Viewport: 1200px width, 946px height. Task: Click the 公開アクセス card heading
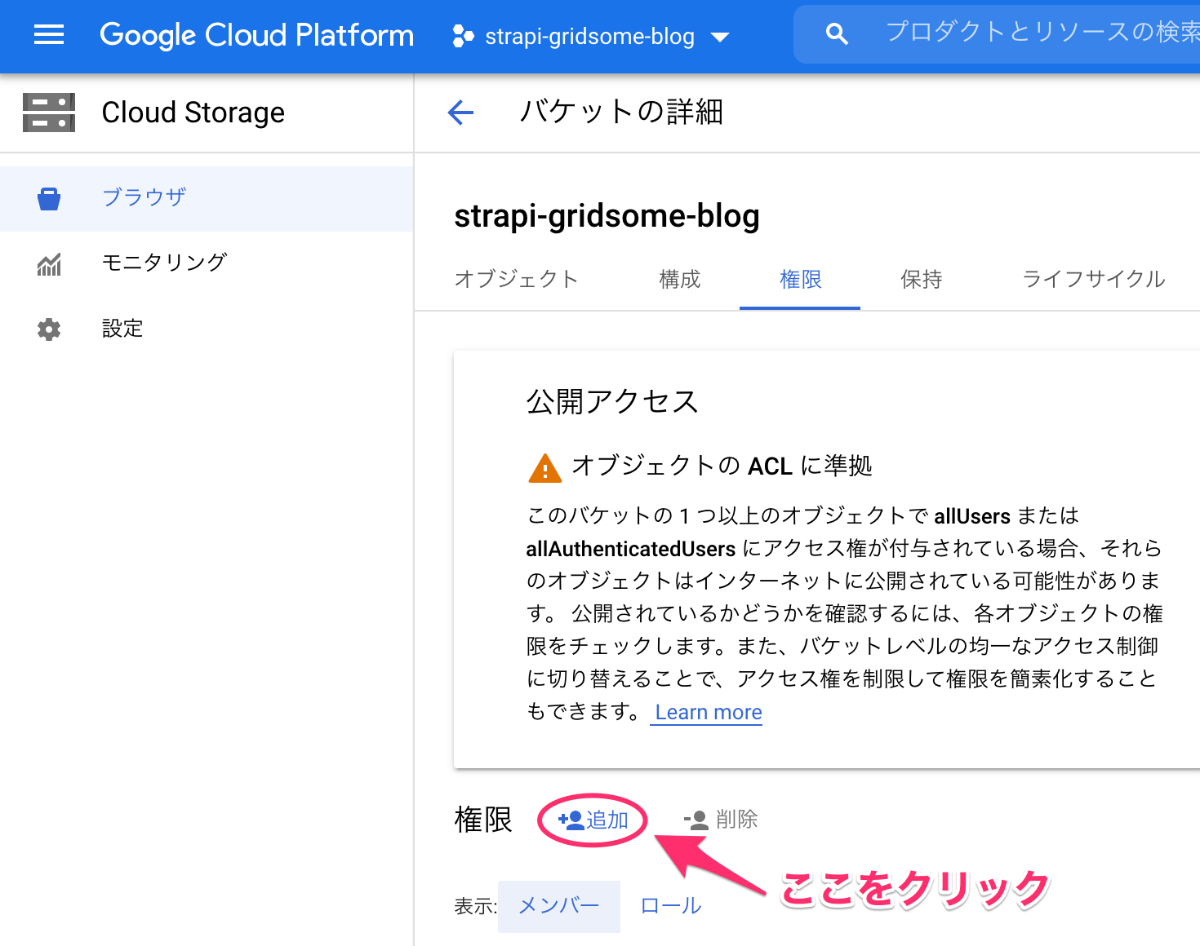[612, 401]
